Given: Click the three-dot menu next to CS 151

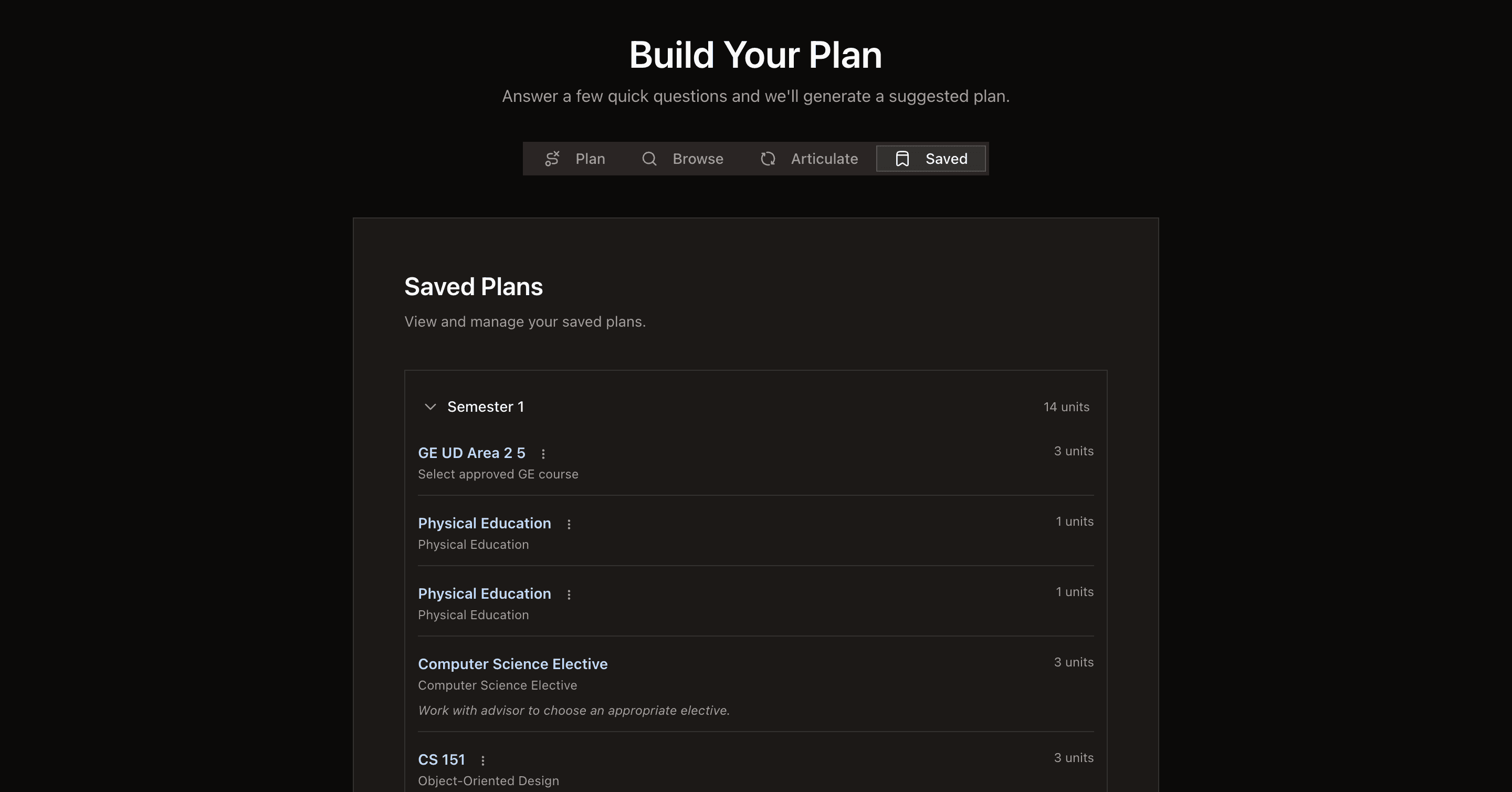Looking at the screenshot, I should point(482,760).
